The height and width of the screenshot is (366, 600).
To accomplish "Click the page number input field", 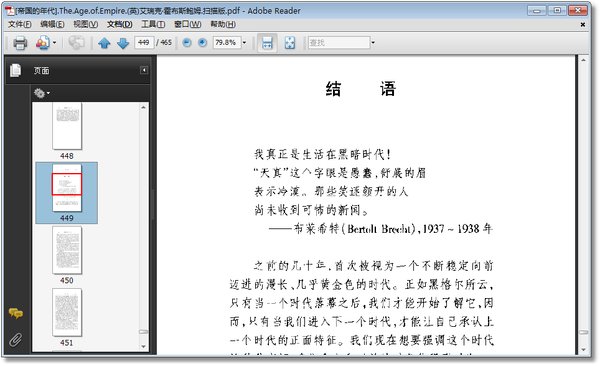I will click(144, 42).
